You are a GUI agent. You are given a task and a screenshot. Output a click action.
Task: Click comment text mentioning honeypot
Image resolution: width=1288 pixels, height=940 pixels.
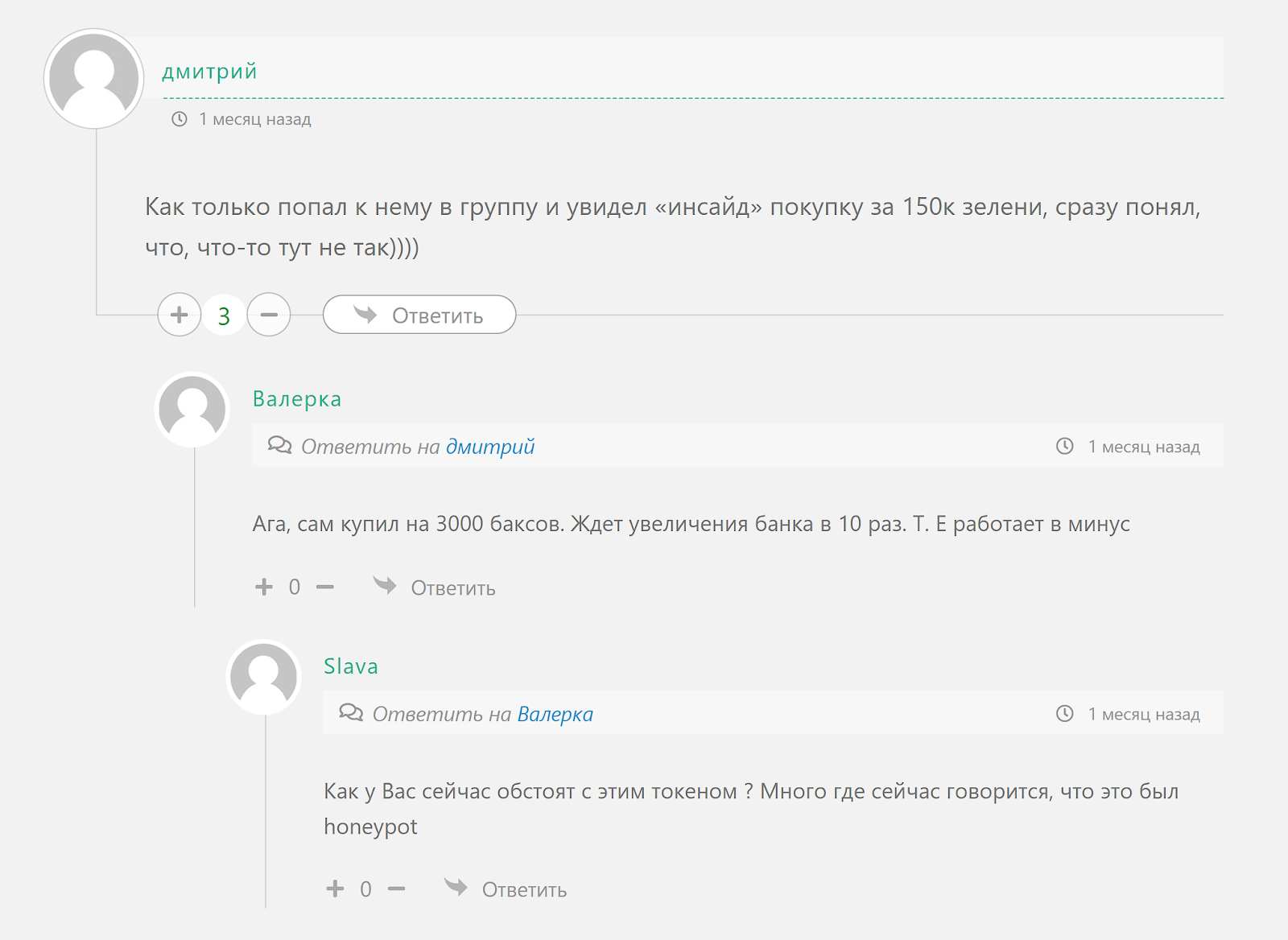coord(751,808)
